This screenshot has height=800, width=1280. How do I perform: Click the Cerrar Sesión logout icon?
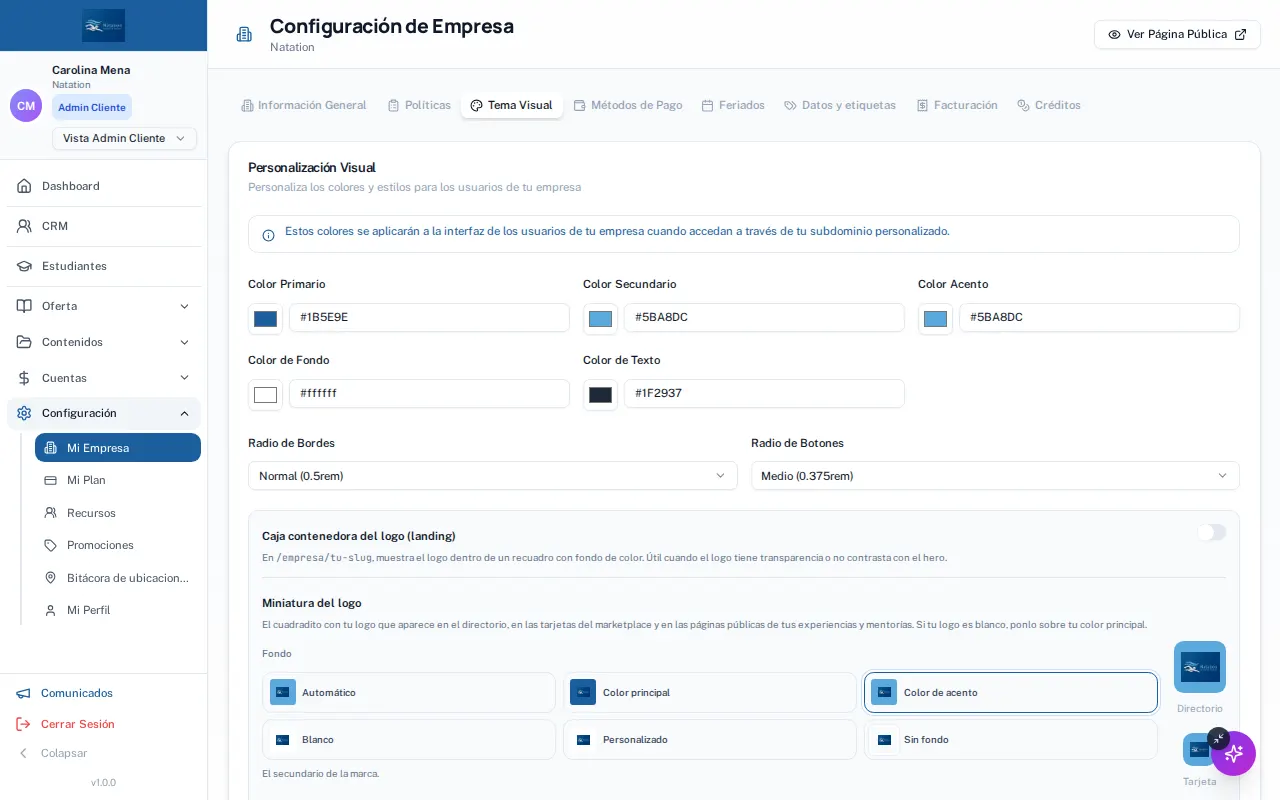[24, 724]
